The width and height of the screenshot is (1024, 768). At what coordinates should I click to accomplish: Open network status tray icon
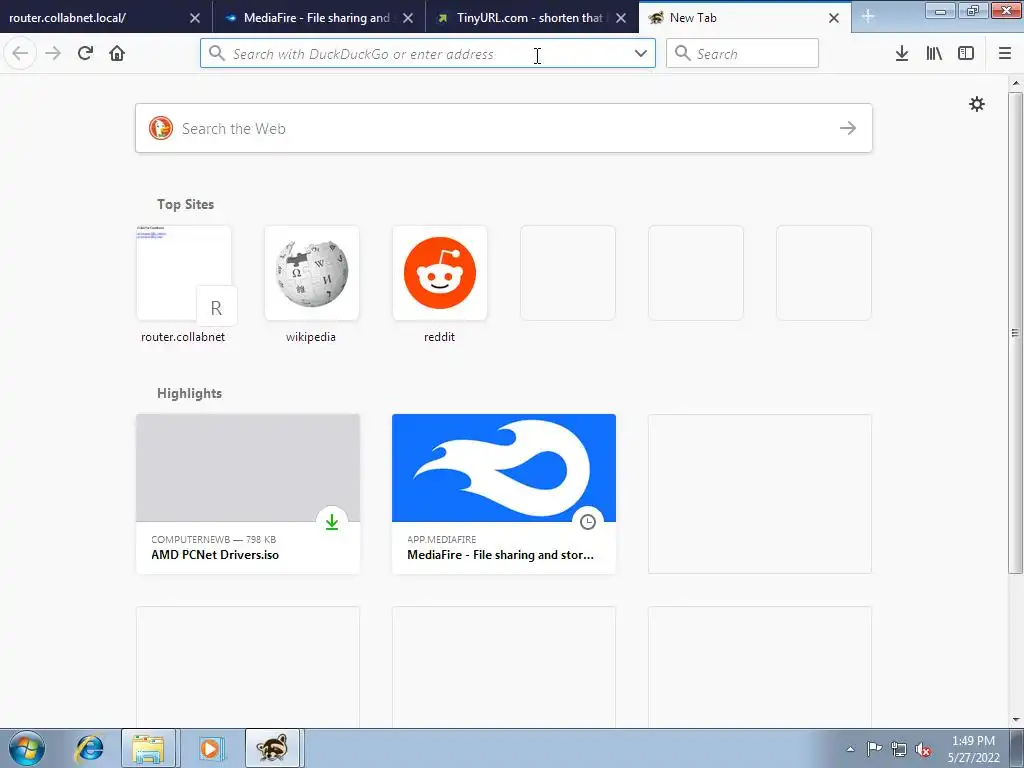(899, 749)
